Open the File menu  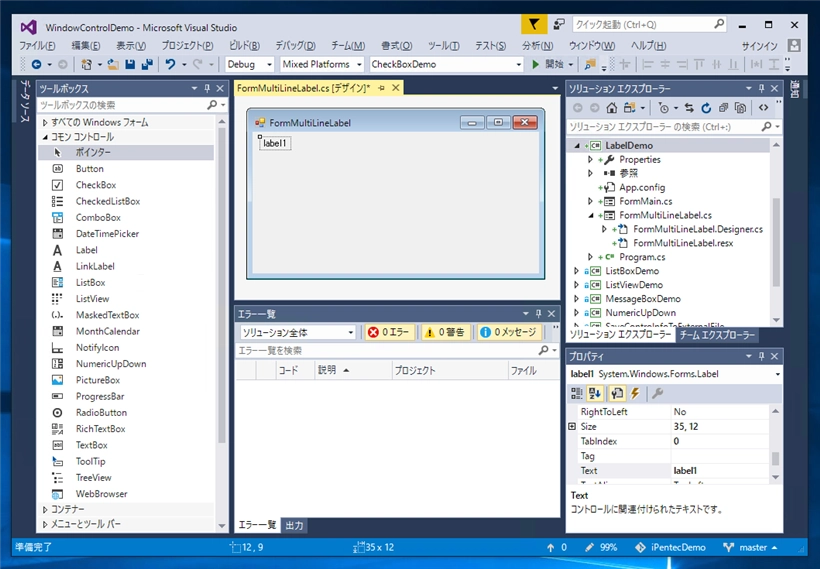37,46
